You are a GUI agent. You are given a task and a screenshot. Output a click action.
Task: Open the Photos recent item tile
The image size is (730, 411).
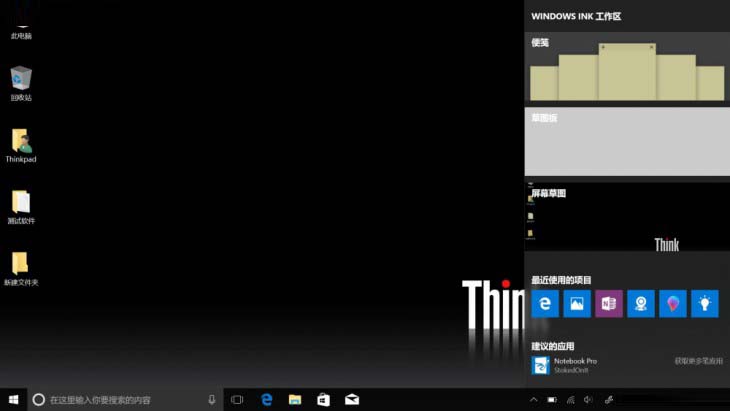pos(577,303)
